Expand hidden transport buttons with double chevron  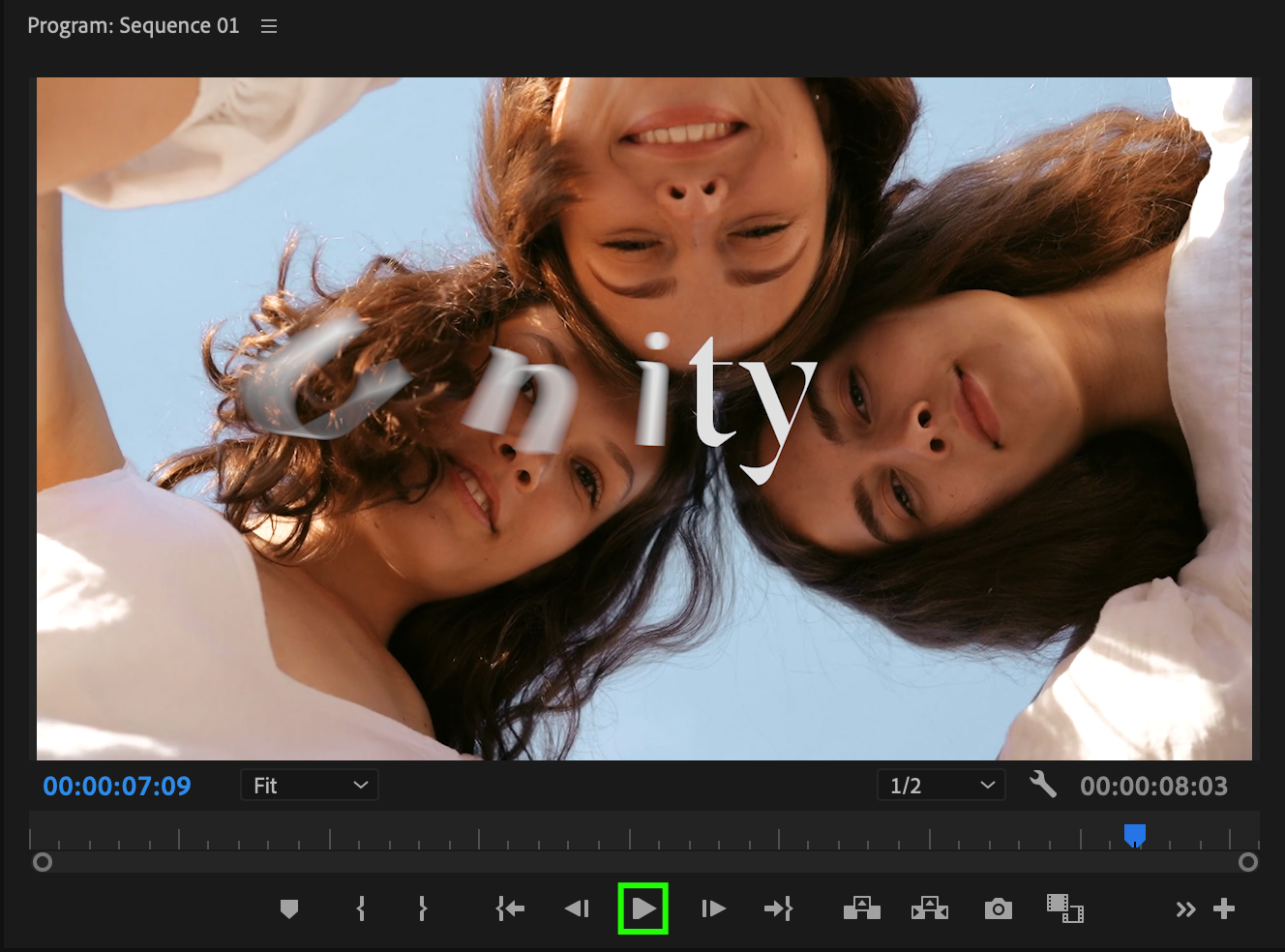[x=1185, y=909]
